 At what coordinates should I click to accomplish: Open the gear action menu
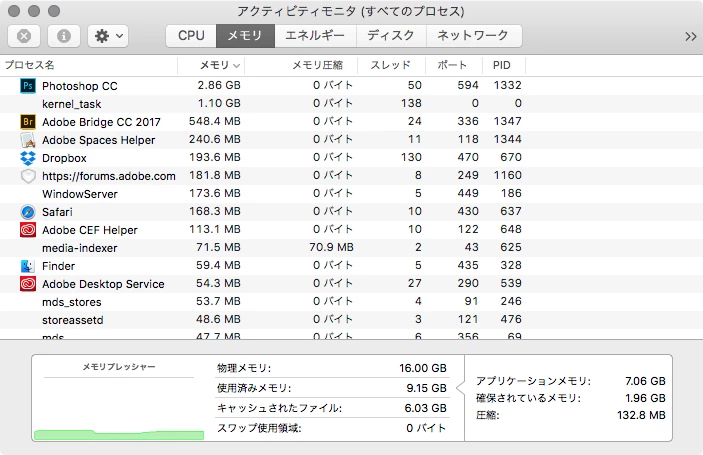click(x=108, y=36)
